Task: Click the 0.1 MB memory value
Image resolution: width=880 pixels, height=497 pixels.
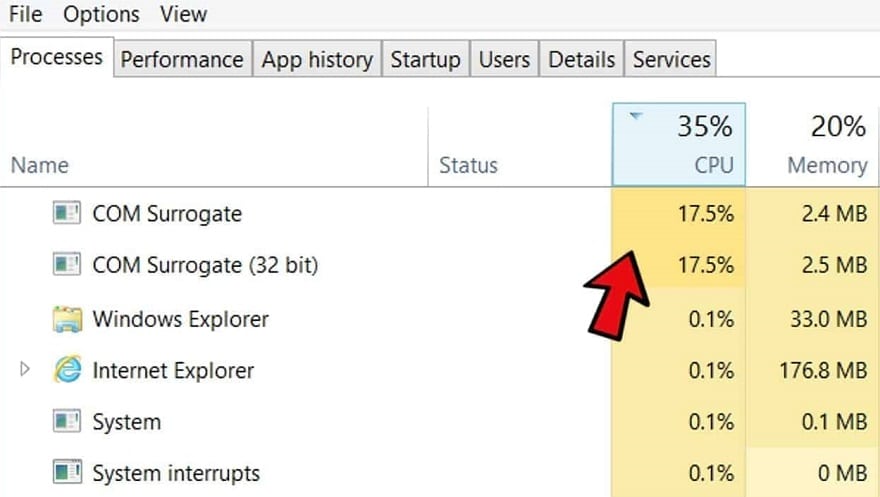Action: [835, 422]
